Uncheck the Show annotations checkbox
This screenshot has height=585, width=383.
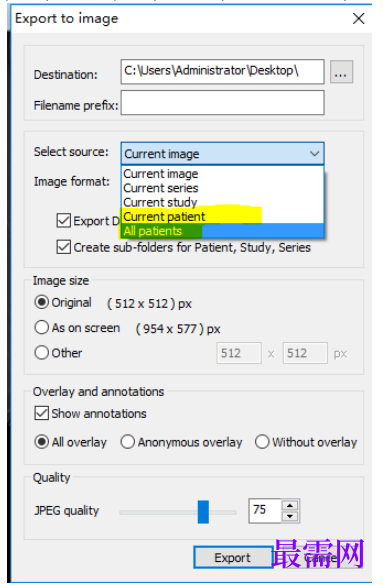[x=41, y=413]
